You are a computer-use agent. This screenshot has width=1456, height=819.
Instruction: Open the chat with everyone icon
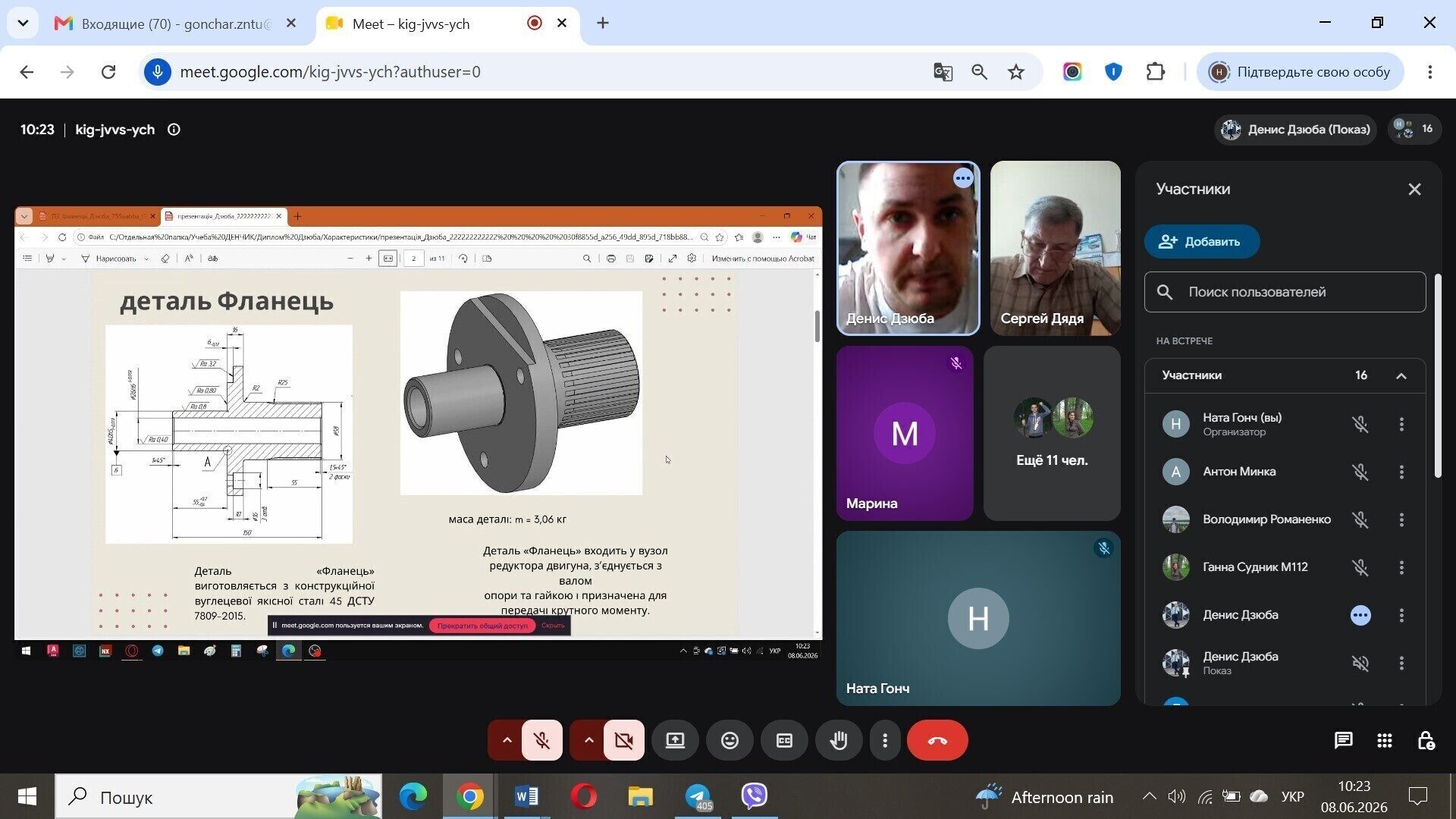click(x=1343, y=740)
